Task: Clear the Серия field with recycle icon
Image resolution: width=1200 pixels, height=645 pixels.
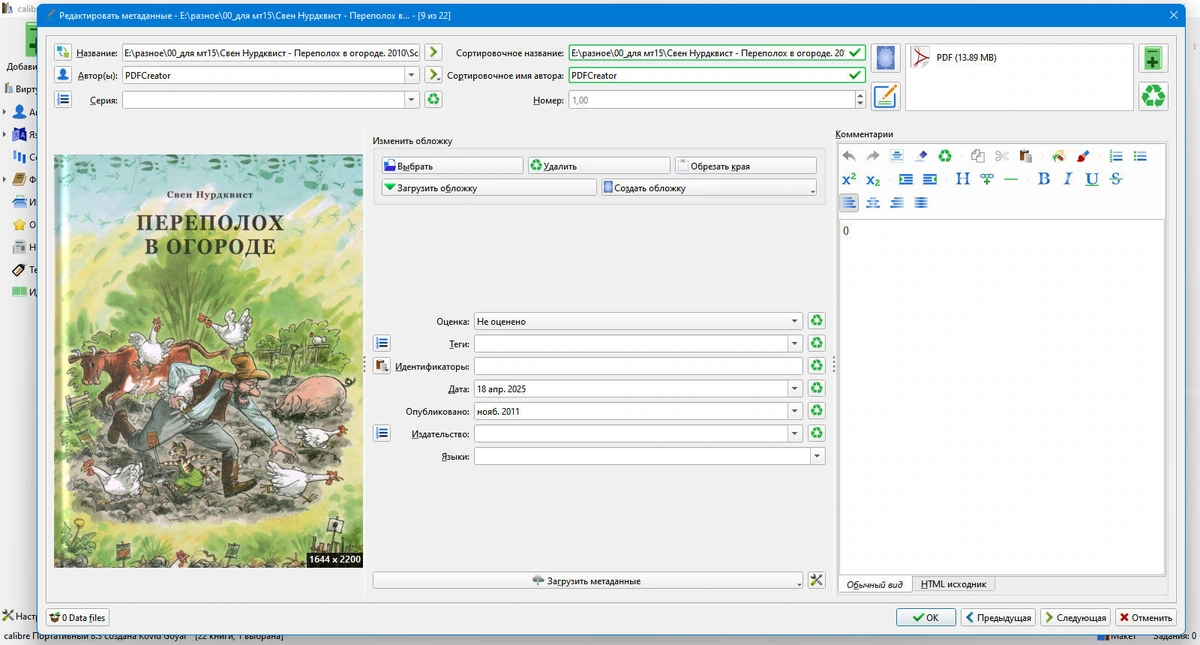Action: click(x=434, y=99)
